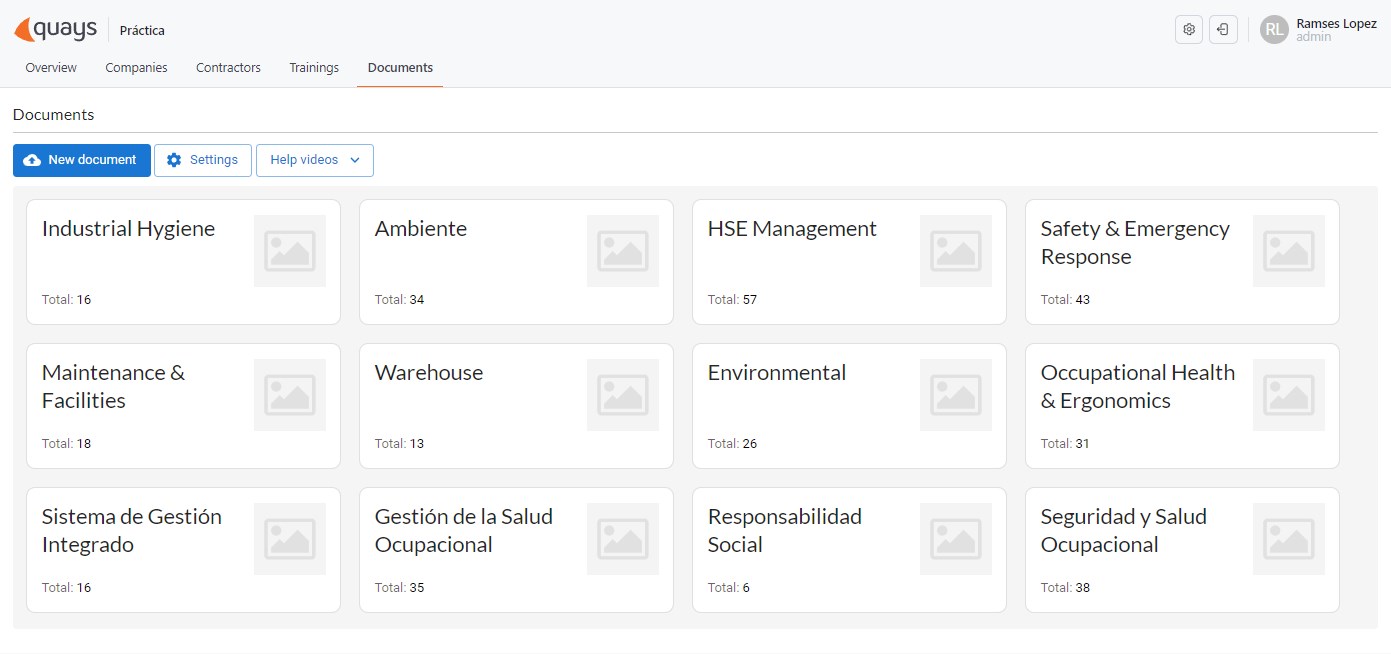The width and height of the screenshot is (1391, 654).
Task: Open the Warehouse document category card
Action: tap(516, 405)
